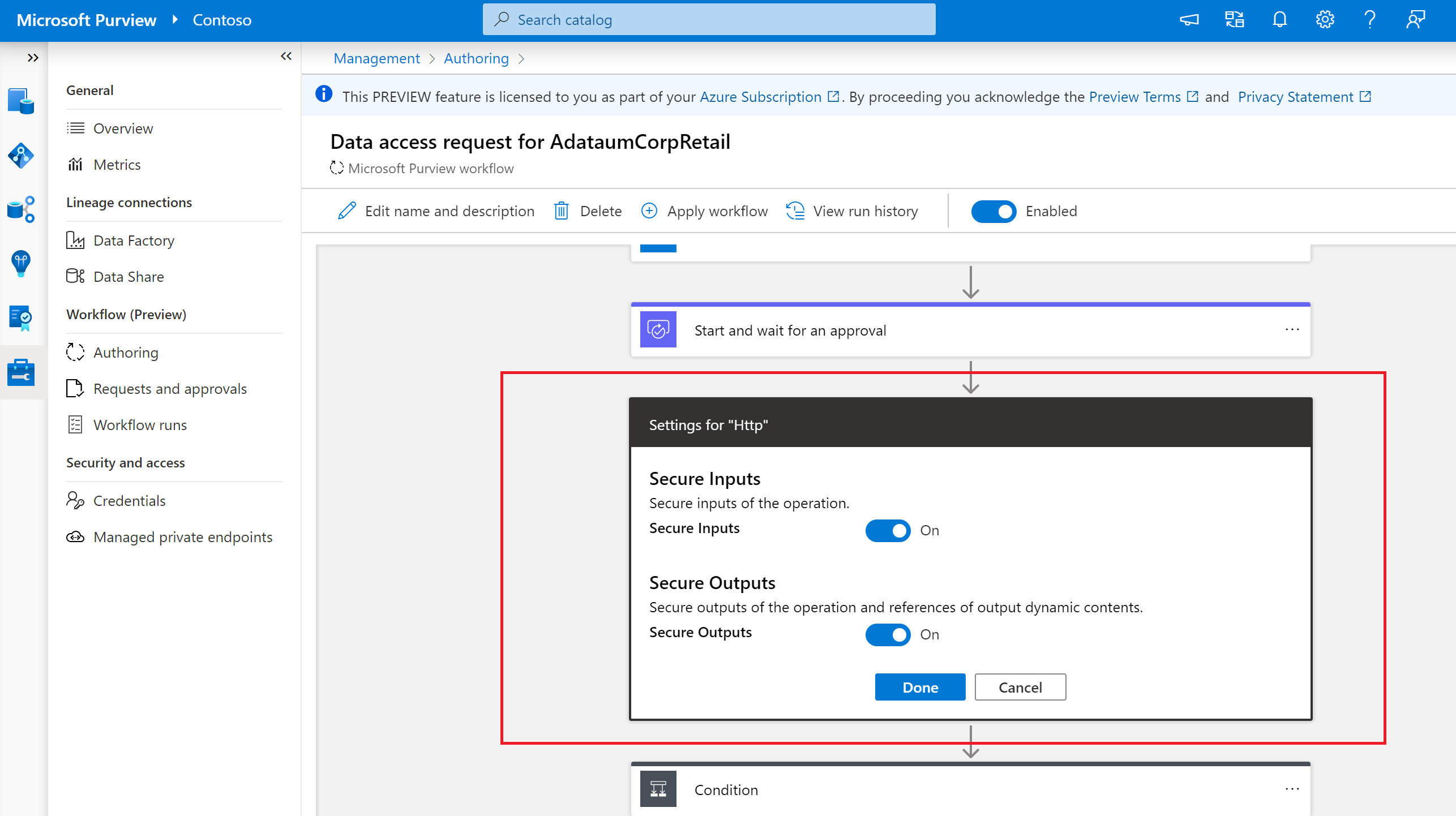Click the Data Factory icon
Viewport: 1456px width, 816px height.
click(x=75, y=240)
